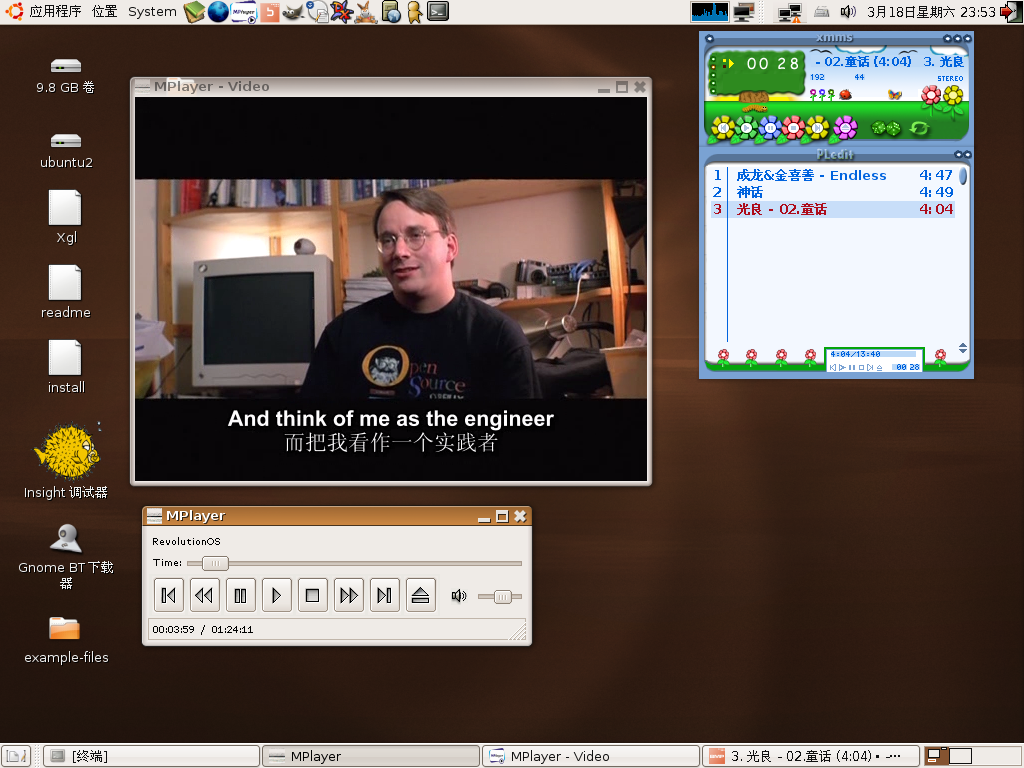This screenshot has width=1024, height=768.
Task: Click XMMS play green flower button
Action: [x=746, y=128]
